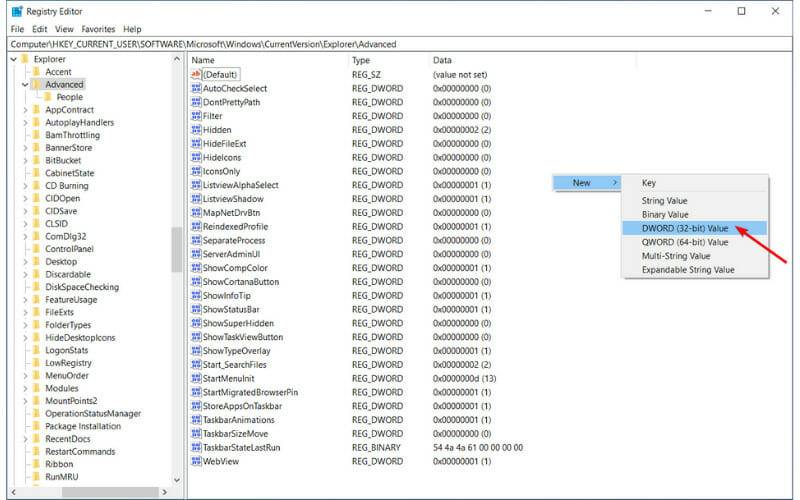Expand the AppContract tree node
800x500 pixels.
click(x=25, y=110)
